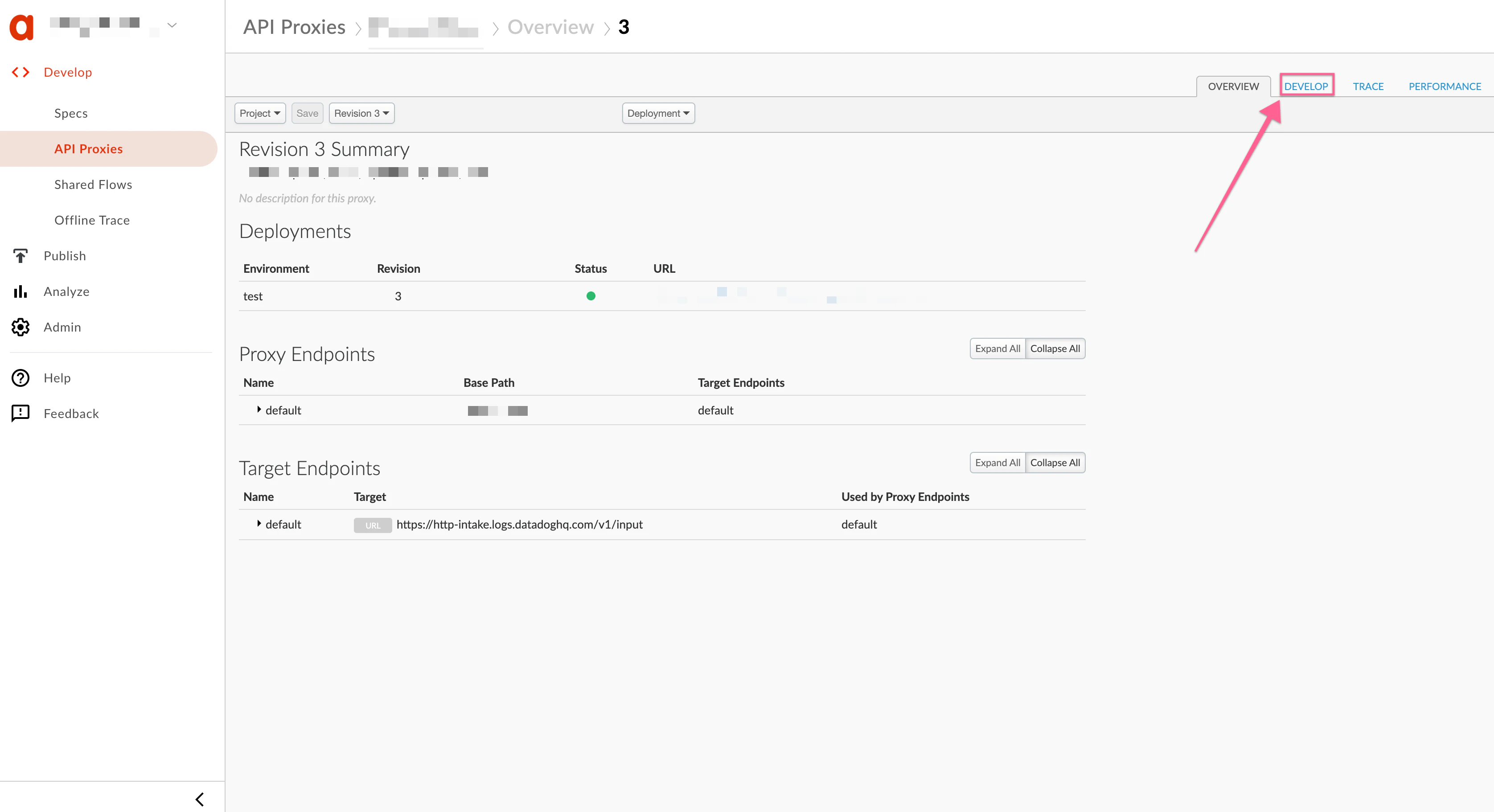
Task: Open the Develop section in sidebar
Action: [68, 72]
